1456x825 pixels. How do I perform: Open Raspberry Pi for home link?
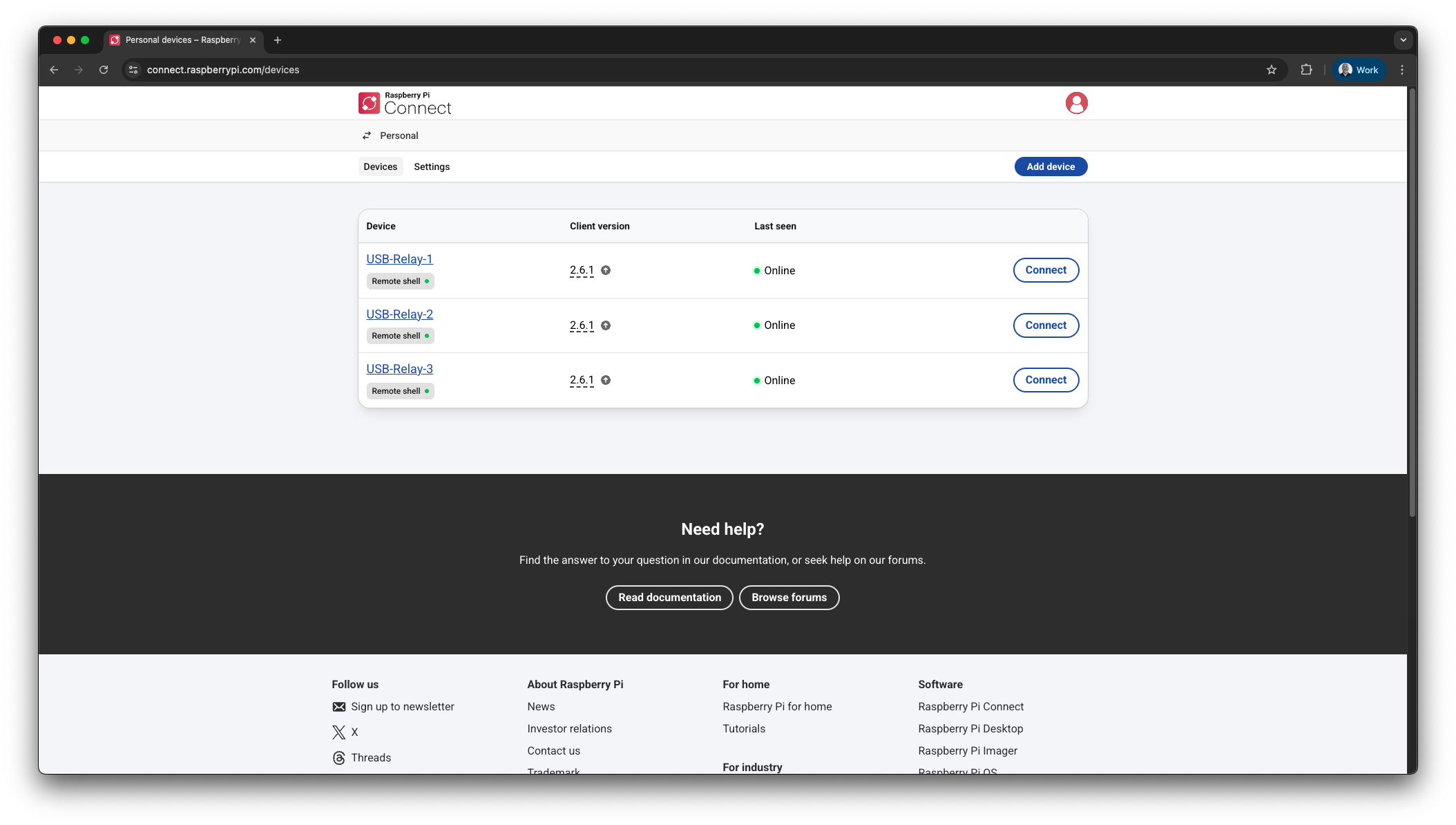(777, 707)
